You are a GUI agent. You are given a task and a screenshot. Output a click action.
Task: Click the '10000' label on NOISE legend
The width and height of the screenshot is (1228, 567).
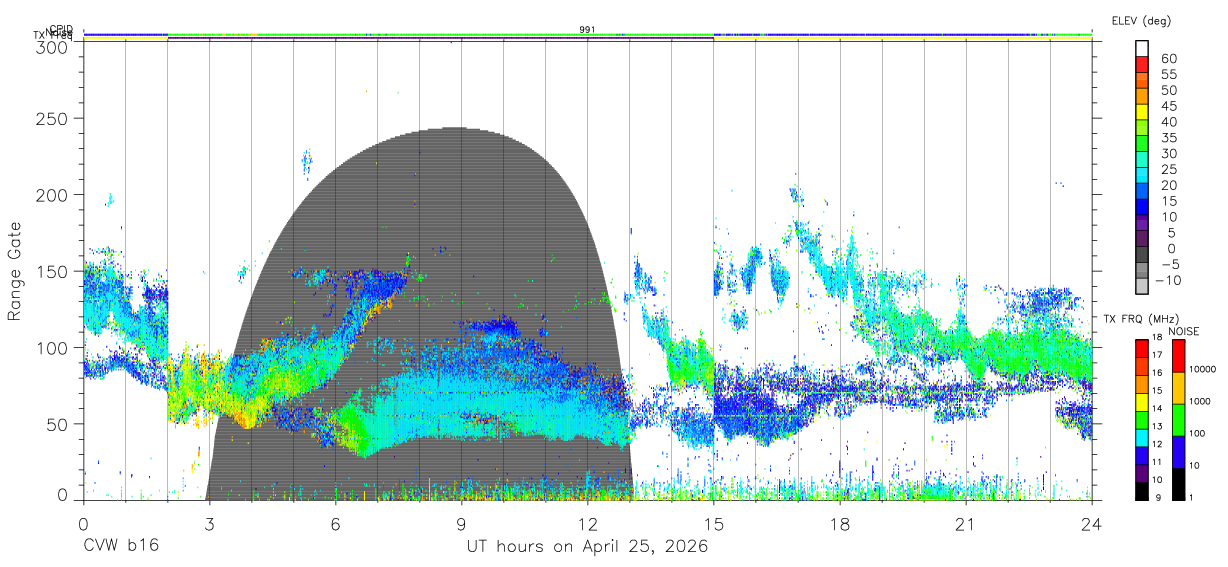1204,370
